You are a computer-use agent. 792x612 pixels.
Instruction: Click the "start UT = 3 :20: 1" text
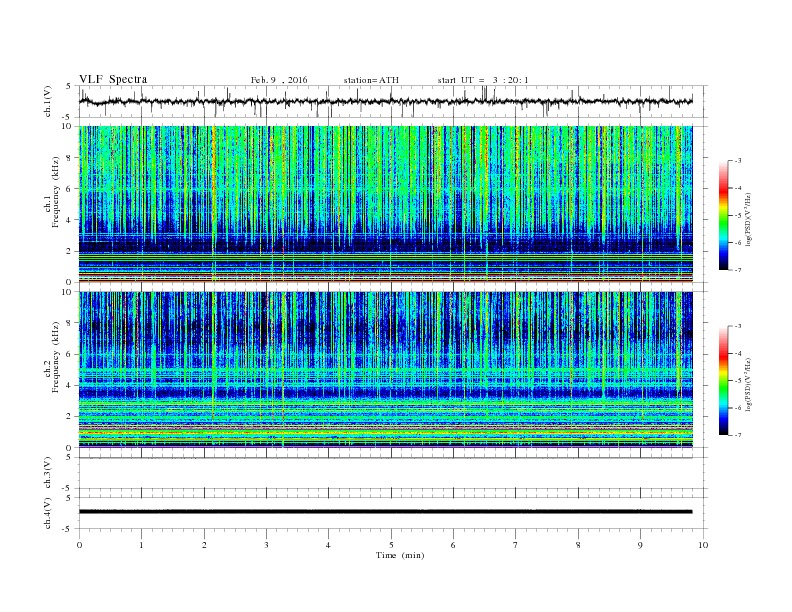[483, 80]
